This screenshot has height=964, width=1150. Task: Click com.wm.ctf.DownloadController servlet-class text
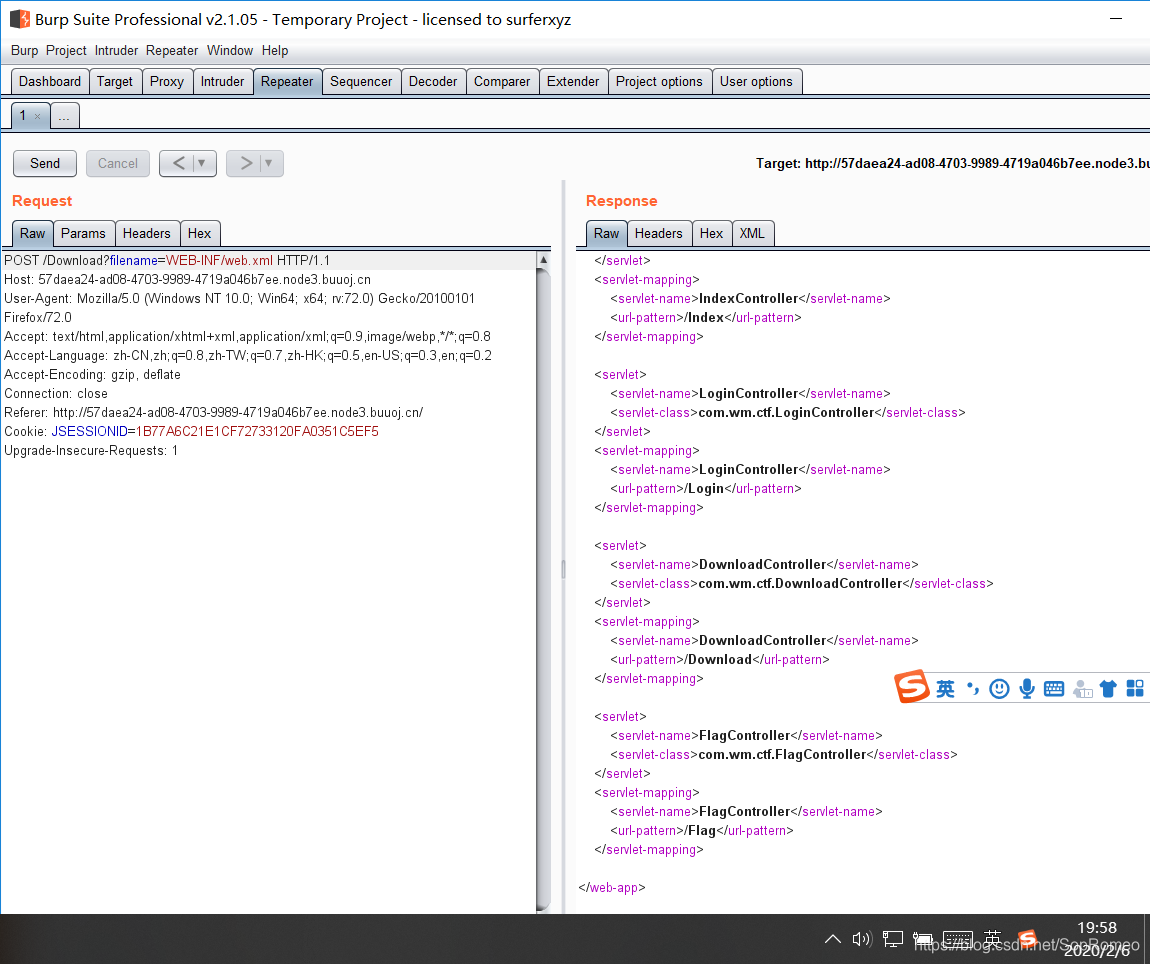800,583
